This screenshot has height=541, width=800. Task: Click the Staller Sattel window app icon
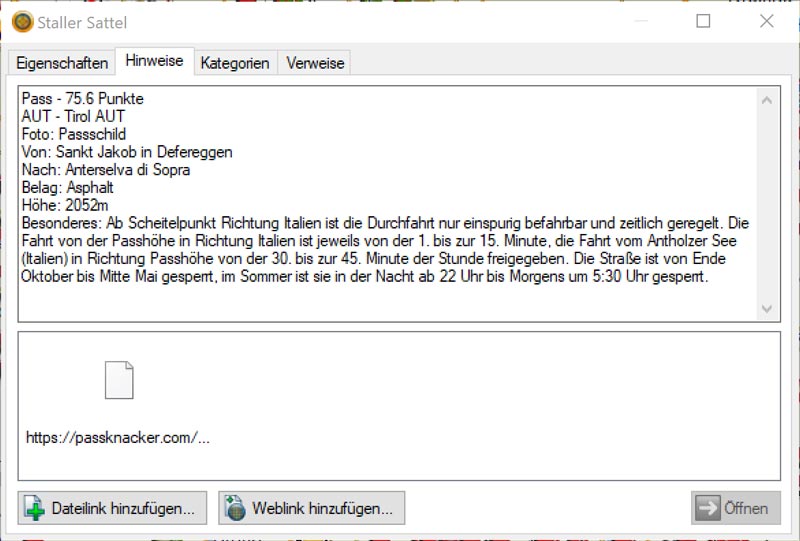point(22,22)
